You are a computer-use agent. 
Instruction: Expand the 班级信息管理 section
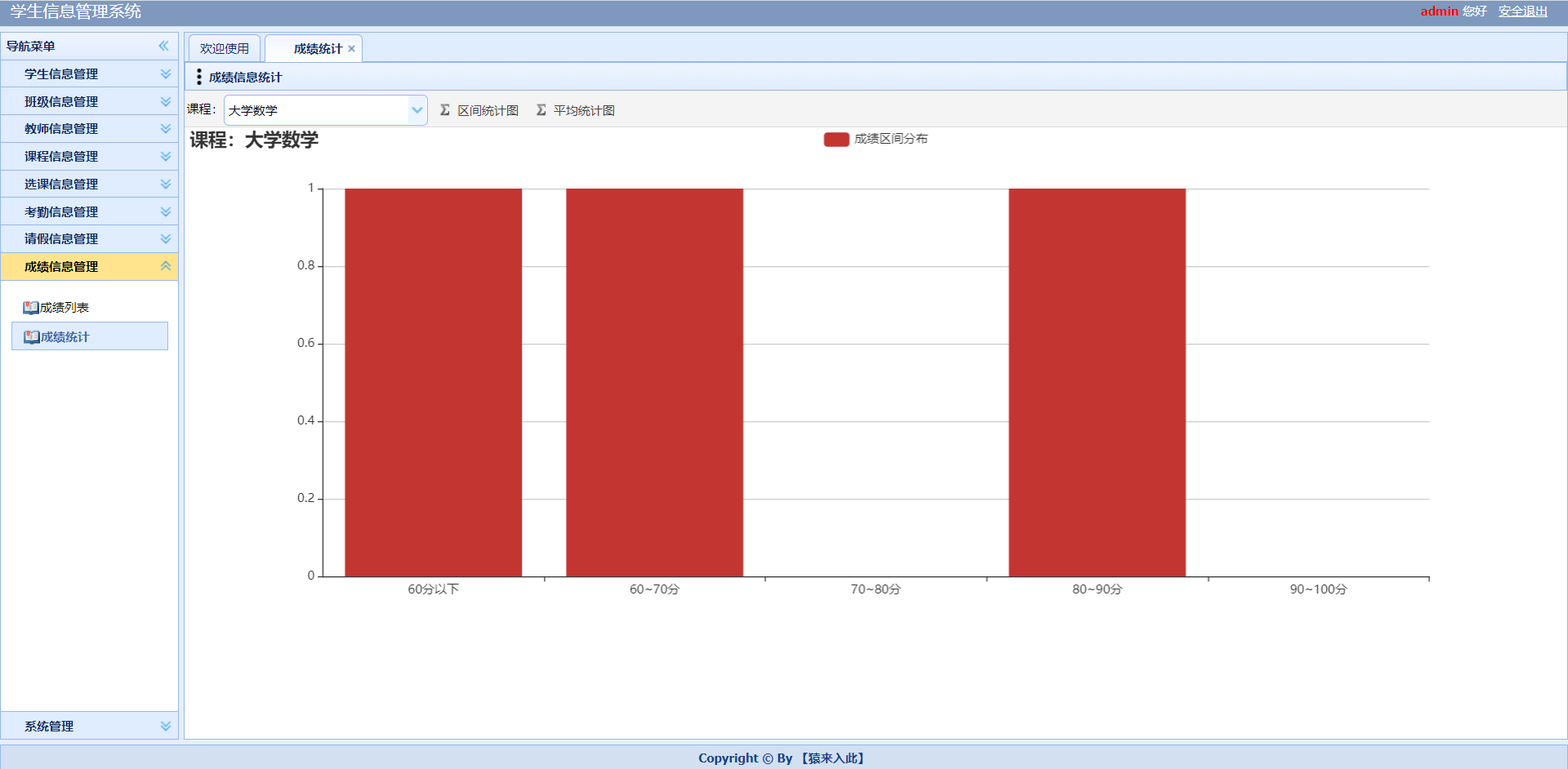click(x=166, y=101)
